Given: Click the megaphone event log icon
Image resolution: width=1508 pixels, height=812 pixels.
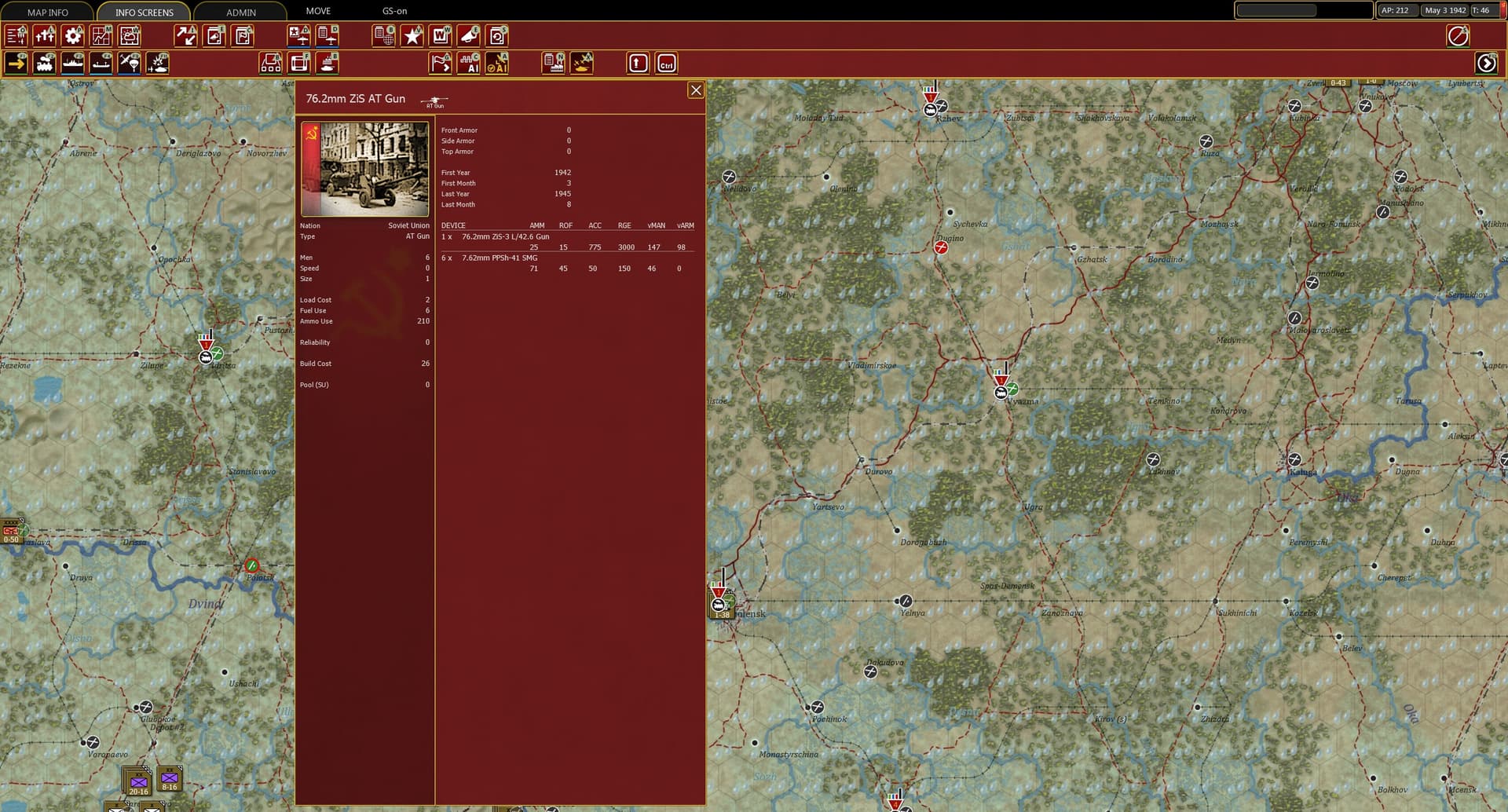Looking at the screenshot, I should coord(469,36).
